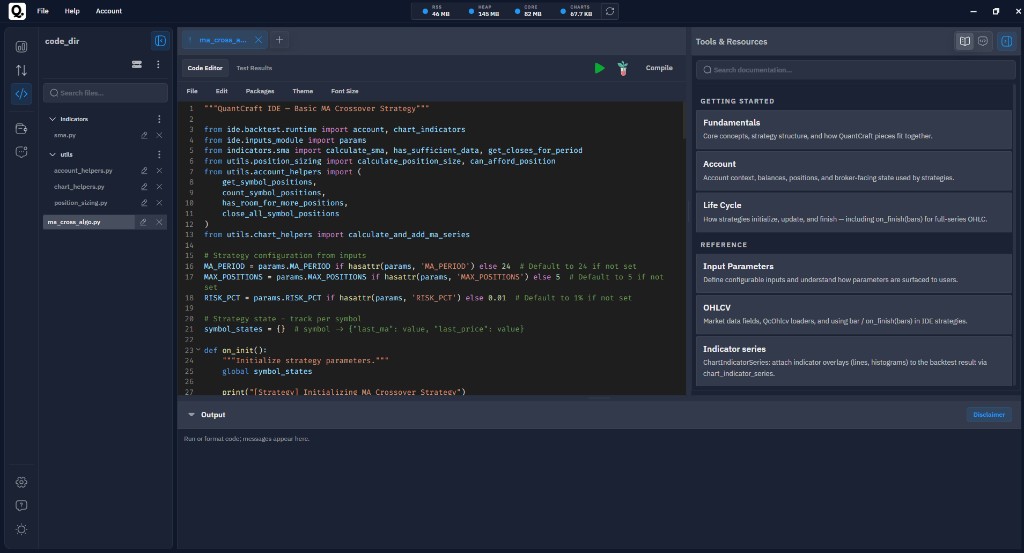
Task: Rename chart_helpers.py with its pencil icon
Action: pyautogui.click(x=144, y=187)
